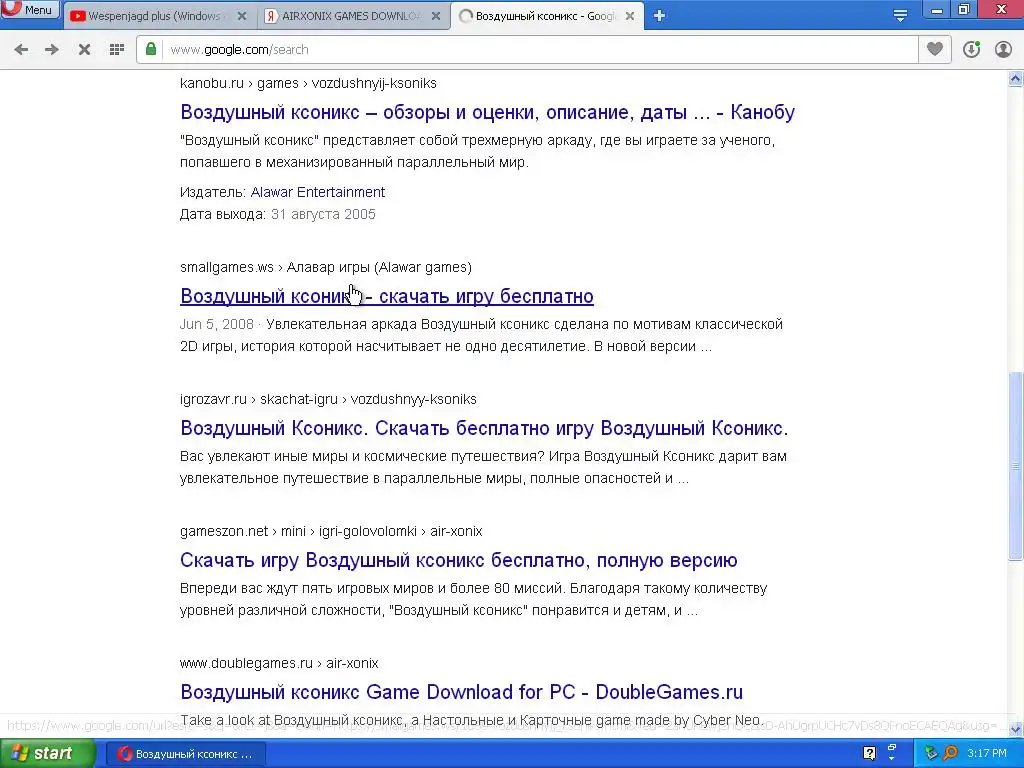Screen dimensions: 1024x768
Task: Open the Kanobu result Воздушный ксоникс обзоры
Action: tap(487, 112)
